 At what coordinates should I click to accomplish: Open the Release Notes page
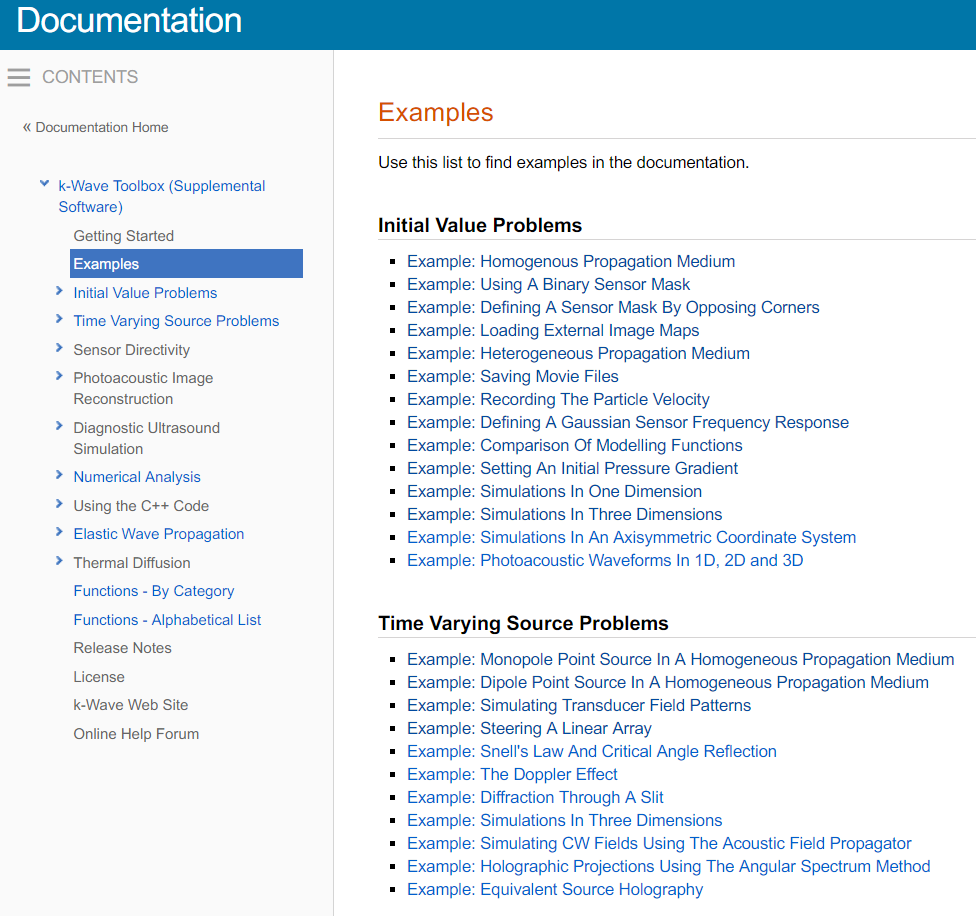[122, 648]
